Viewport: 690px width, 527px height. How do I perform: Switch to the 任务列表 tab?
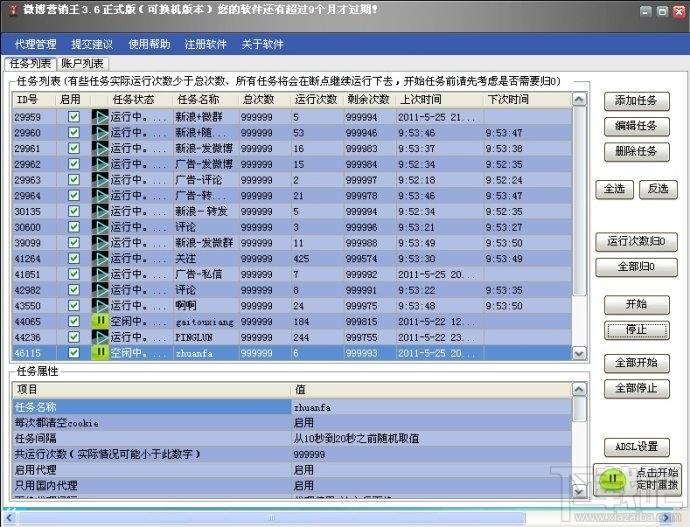coord(30,64)
